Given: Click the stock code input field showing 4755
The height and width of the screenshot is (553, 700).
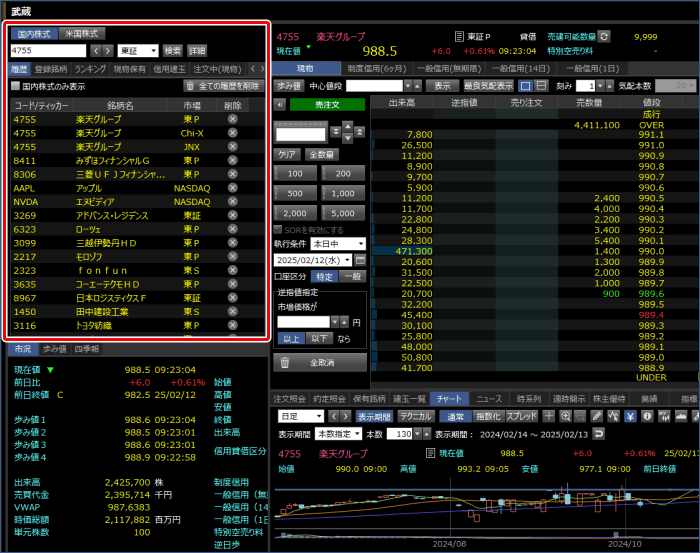Looking at the screenshot, I should pyautogui.click(x=48, y=50).
